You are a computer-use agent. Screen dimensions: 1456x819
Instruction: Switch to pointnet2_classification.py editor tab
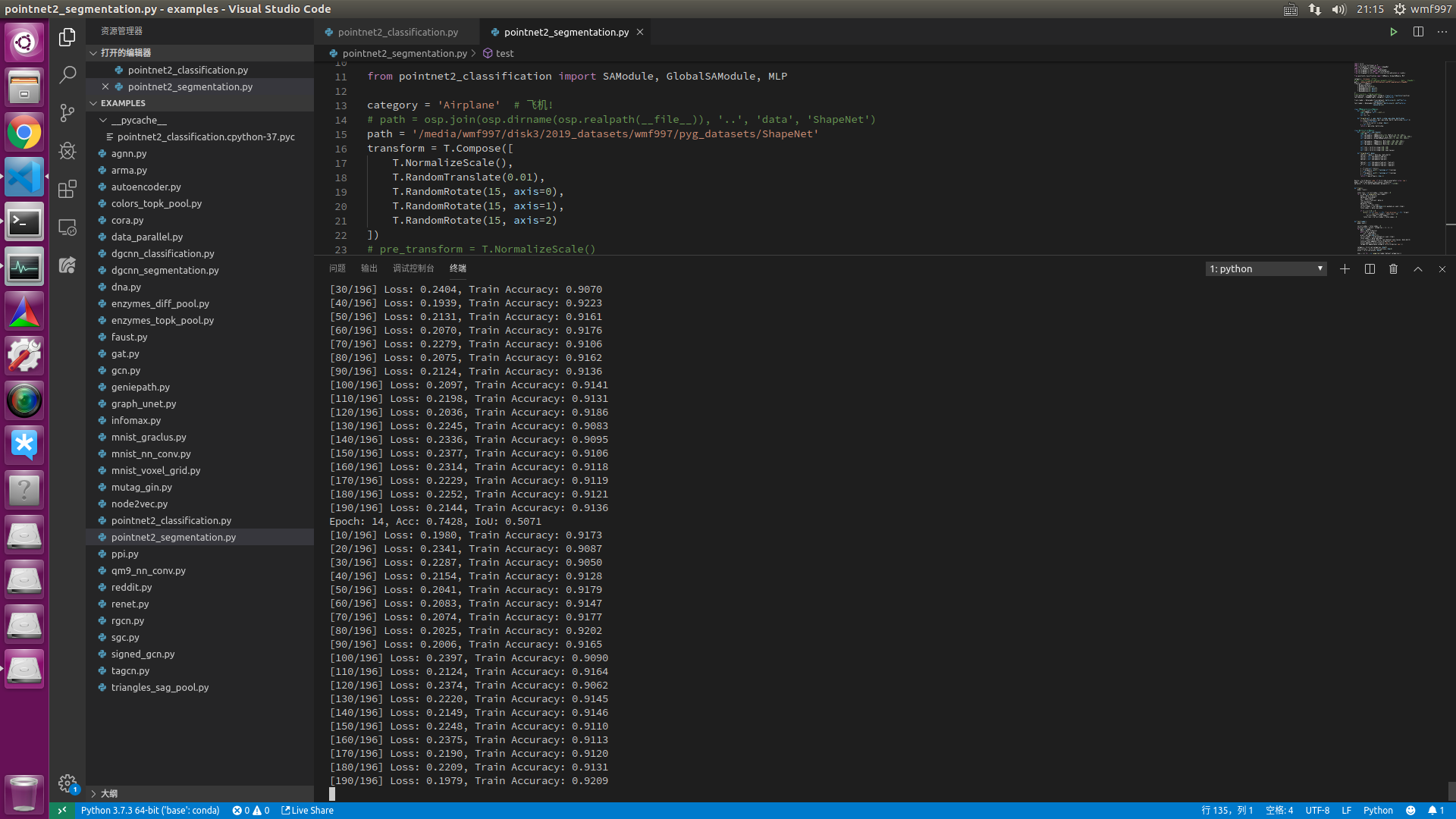(397, 32)
